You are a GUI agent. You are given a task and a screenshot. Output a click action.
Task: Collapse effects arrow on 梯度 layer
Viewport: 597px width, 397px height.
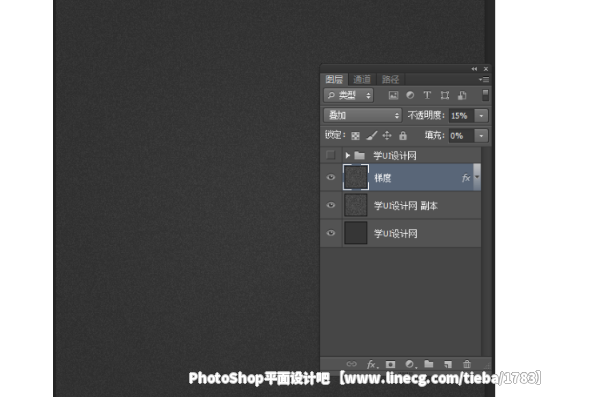[477, 177]
